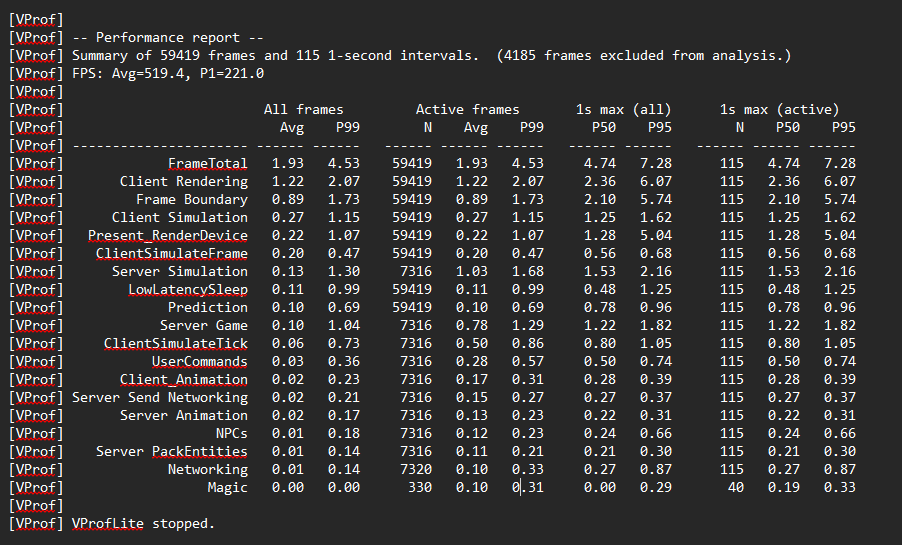
Task: Click Server Game's Active Avg value 0.78
Action: pos(472,325)
